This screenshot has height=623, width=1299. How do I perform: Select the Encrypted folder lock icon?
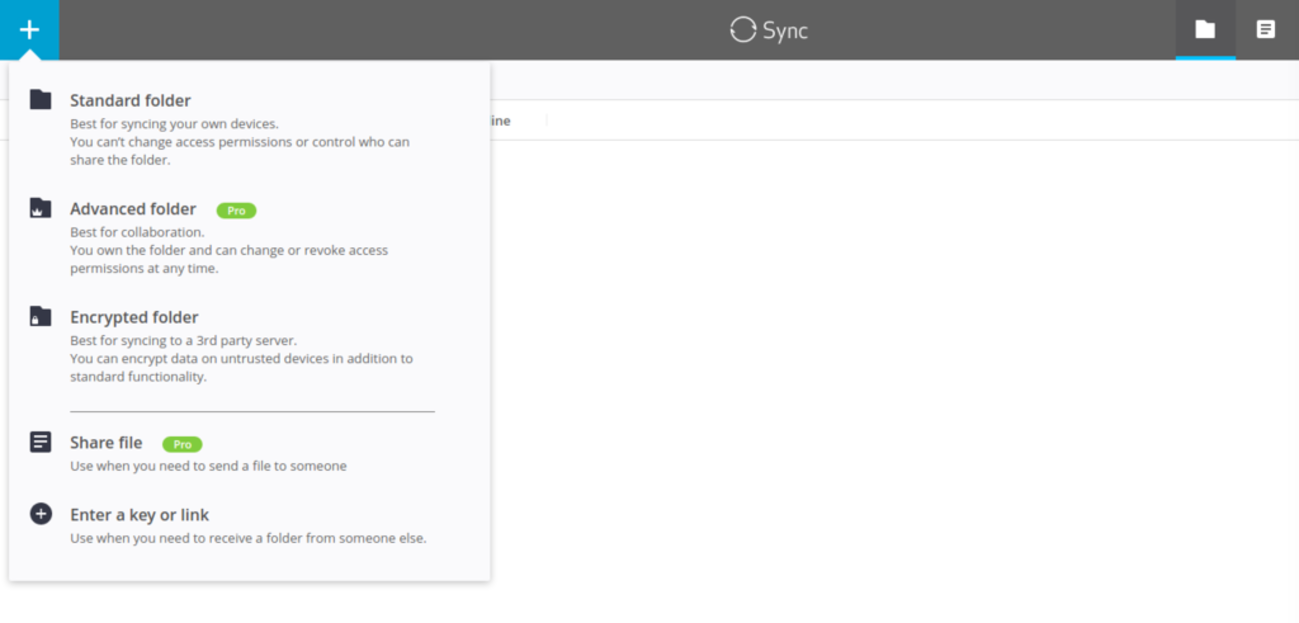(40, 316)
